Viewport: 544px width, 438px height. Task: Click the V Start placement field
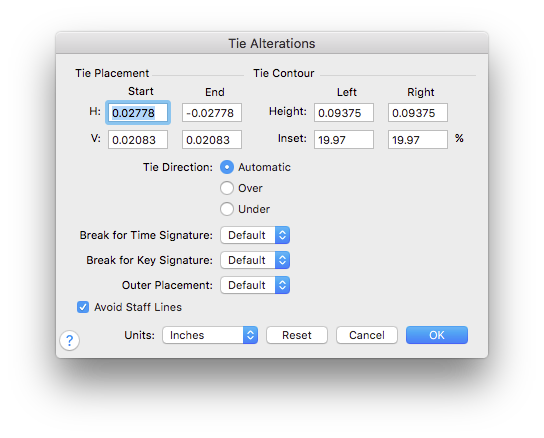tap(138, 140)
